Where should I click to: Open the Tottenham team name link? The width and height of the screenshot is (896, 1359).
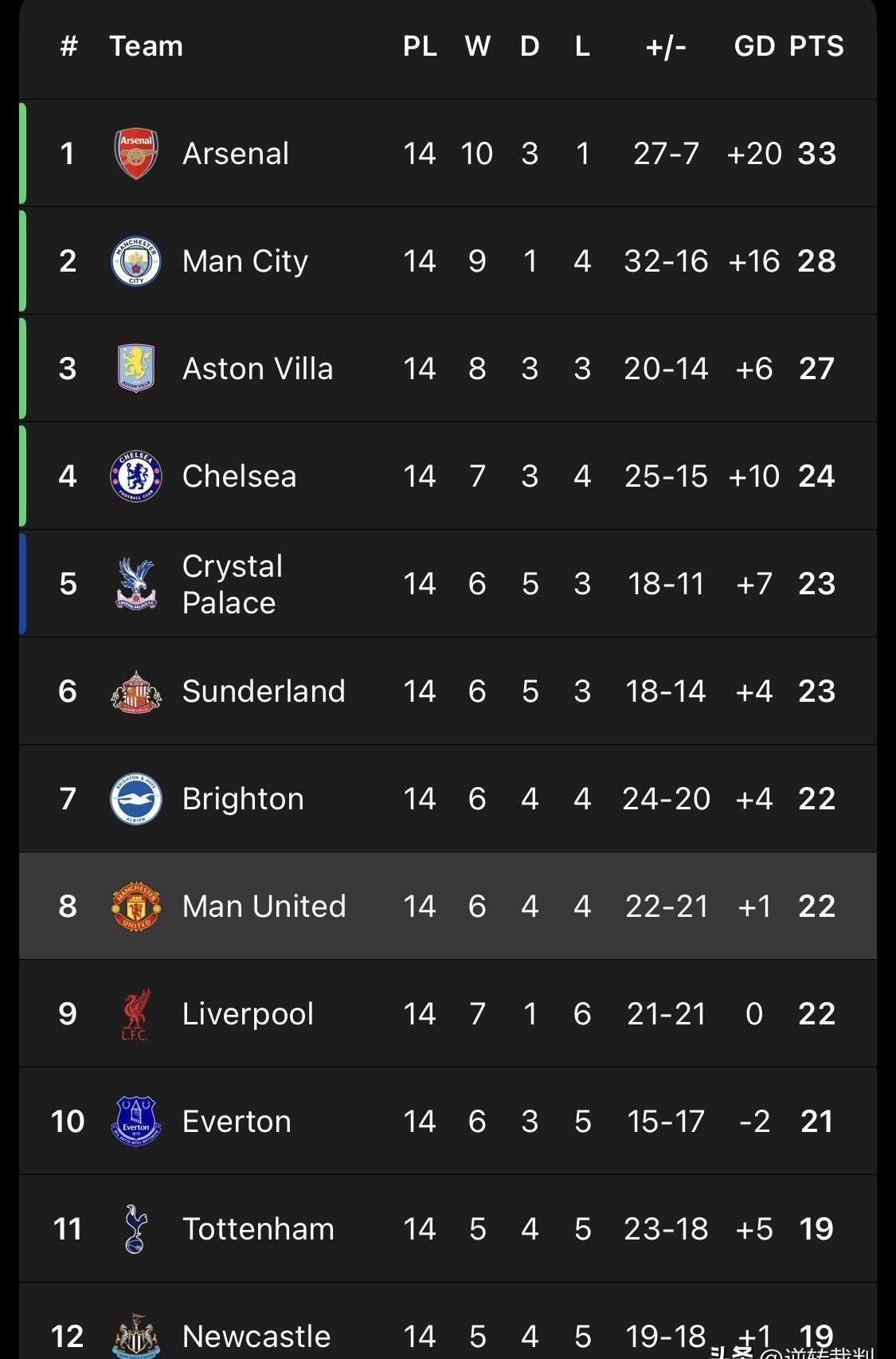tap(258, 1228)
